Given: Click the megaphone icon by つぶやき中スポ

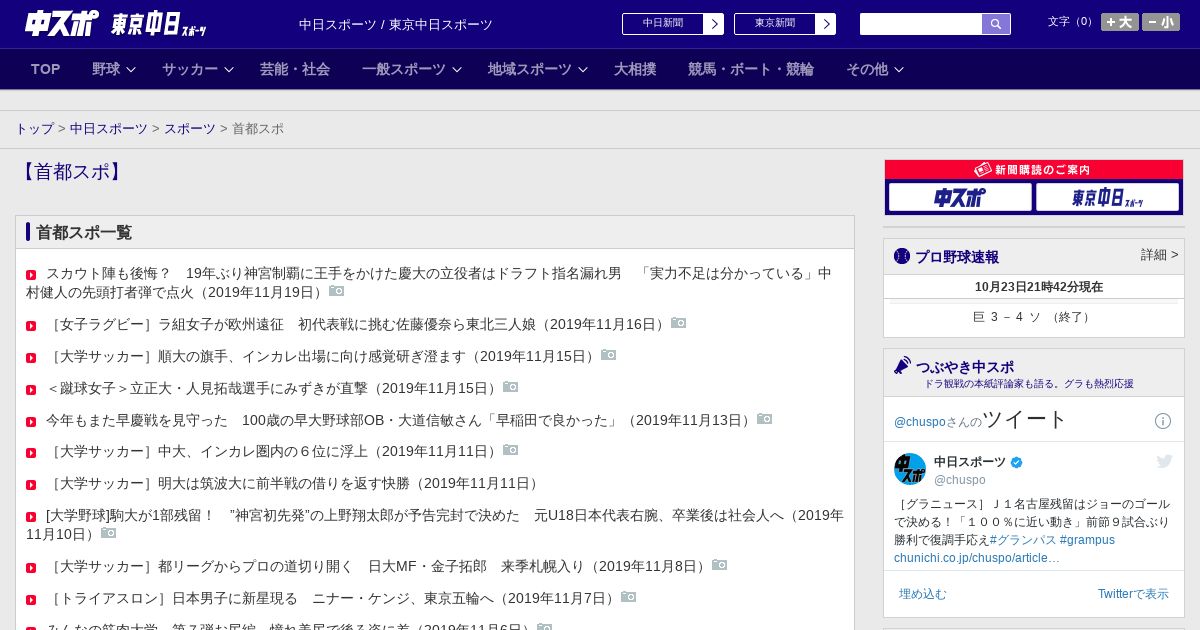Looking at the screenshot, I should 902,366.
